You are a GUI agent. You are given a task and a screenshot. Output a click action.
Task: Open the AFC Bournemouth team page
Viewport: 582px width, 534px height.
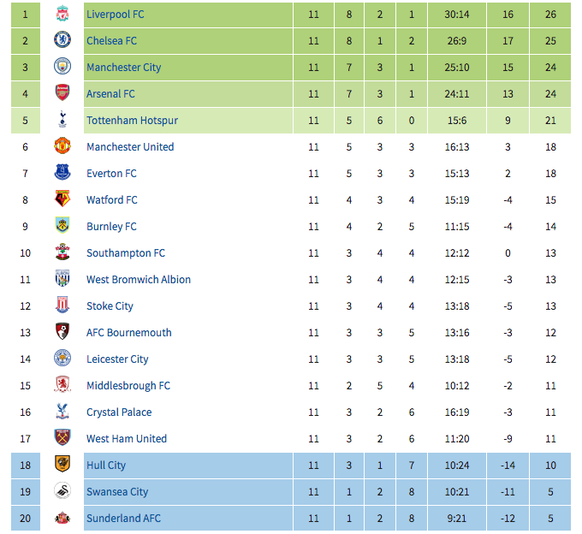tap(129, 332)
